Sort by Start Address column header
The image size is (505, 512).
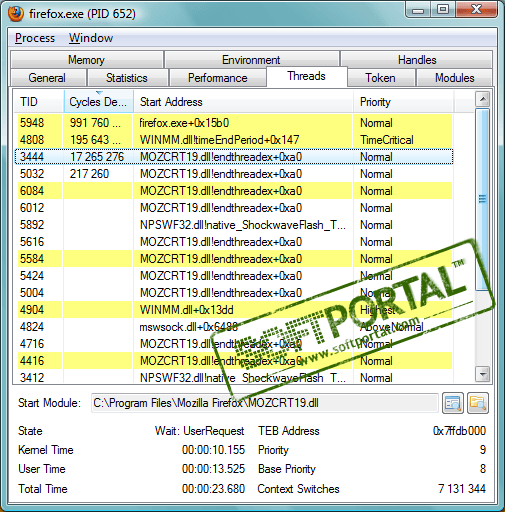[x=243, y=102]
